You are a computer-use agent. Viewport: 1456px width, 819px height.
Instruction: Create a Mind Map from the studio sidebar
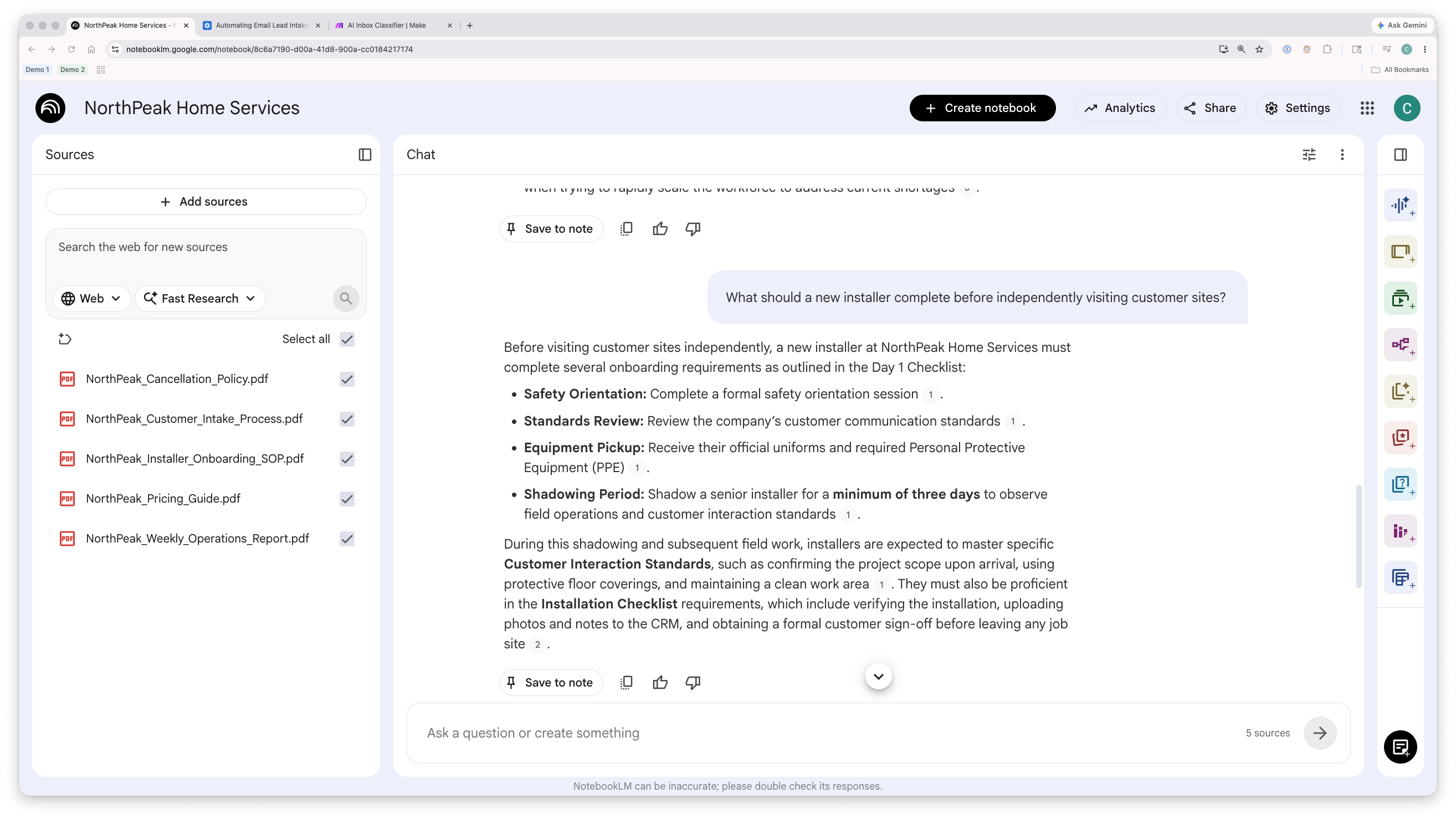pyautogui.click(x=1401, y=345)
